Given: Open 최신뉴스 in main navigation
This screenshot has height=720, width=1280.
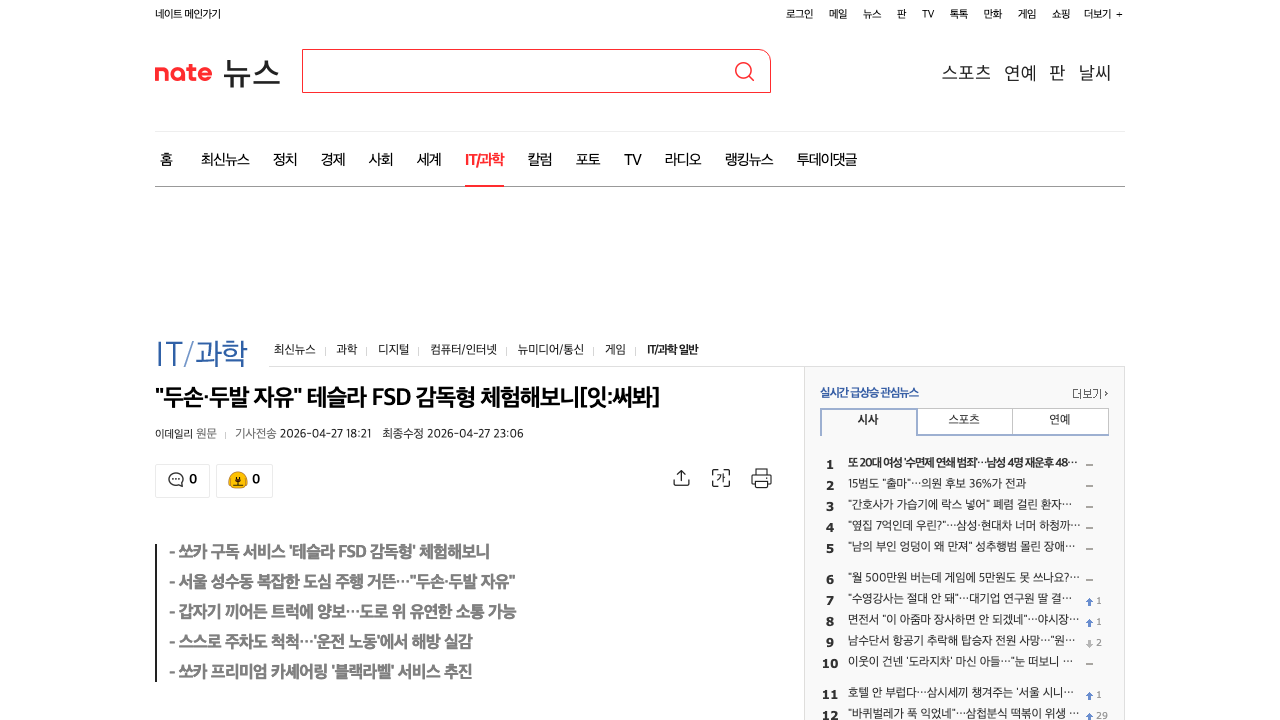Looking at the screenshot, I should [225, 159].
